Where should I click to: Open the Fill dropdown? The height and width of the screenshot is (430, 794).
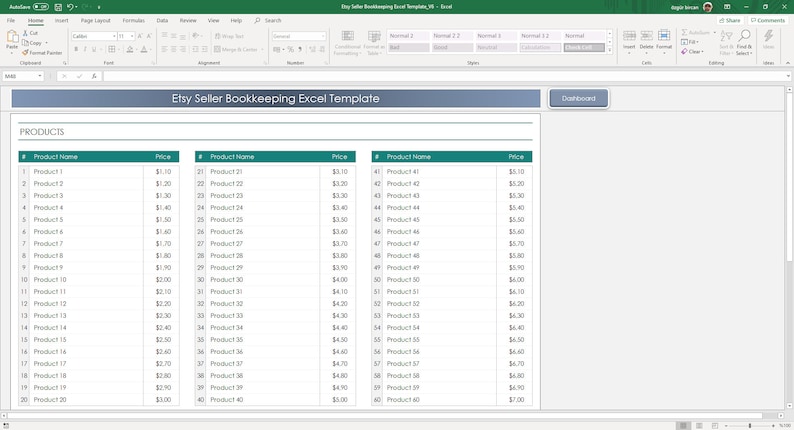point(690,42)
